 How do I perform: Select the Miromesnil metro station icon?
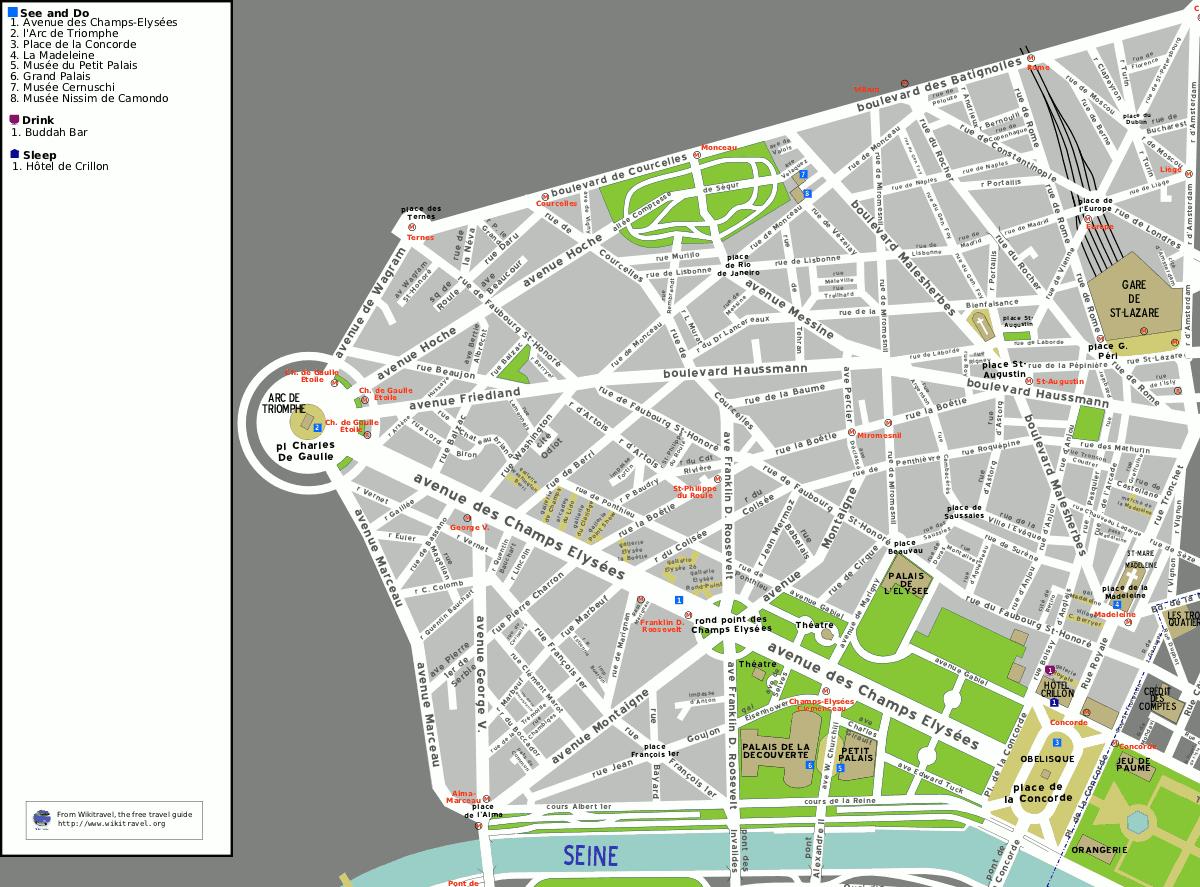click(x=851, y=433)
